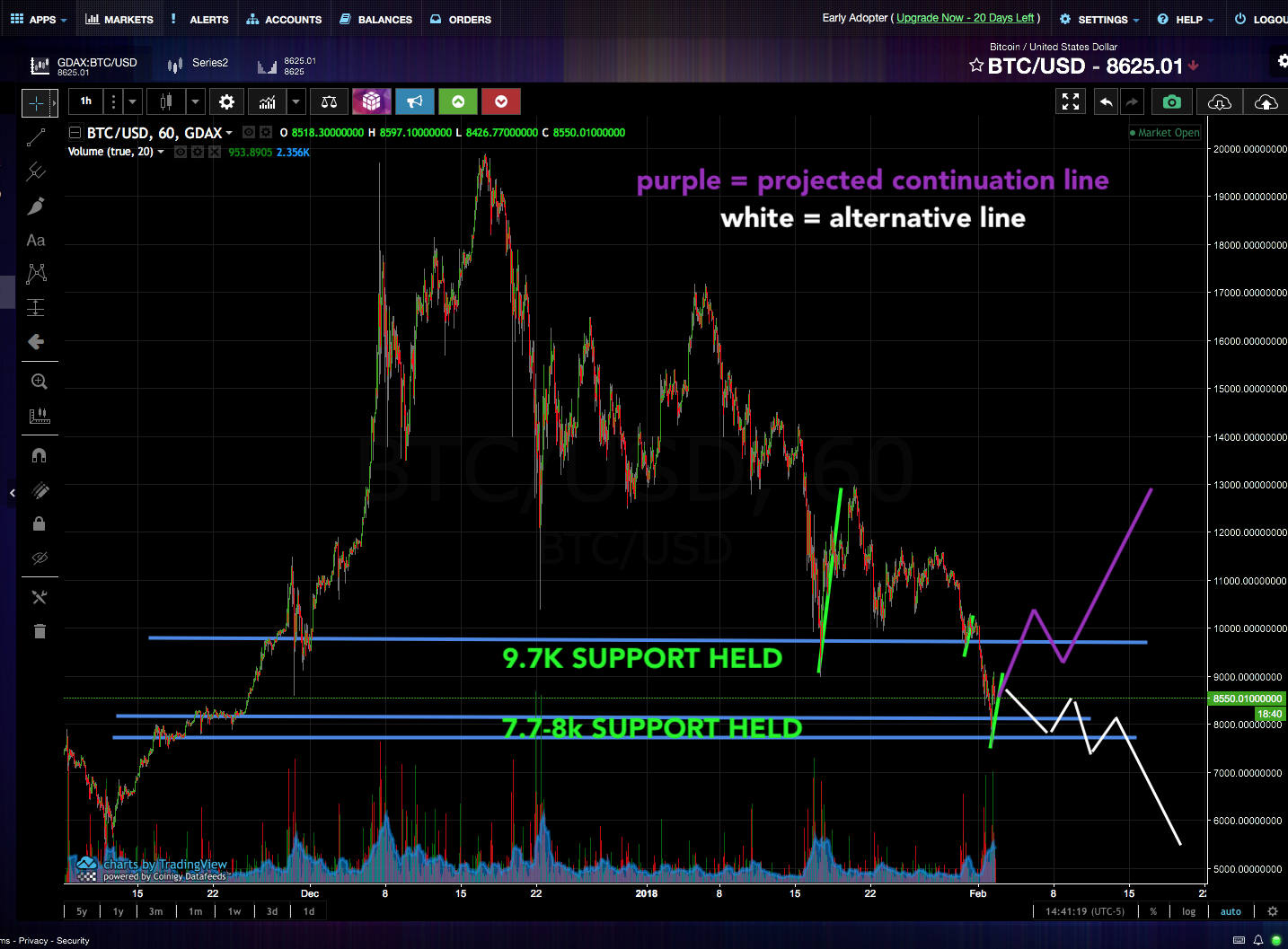Toggle percent scale button

tap(1153, 911)
